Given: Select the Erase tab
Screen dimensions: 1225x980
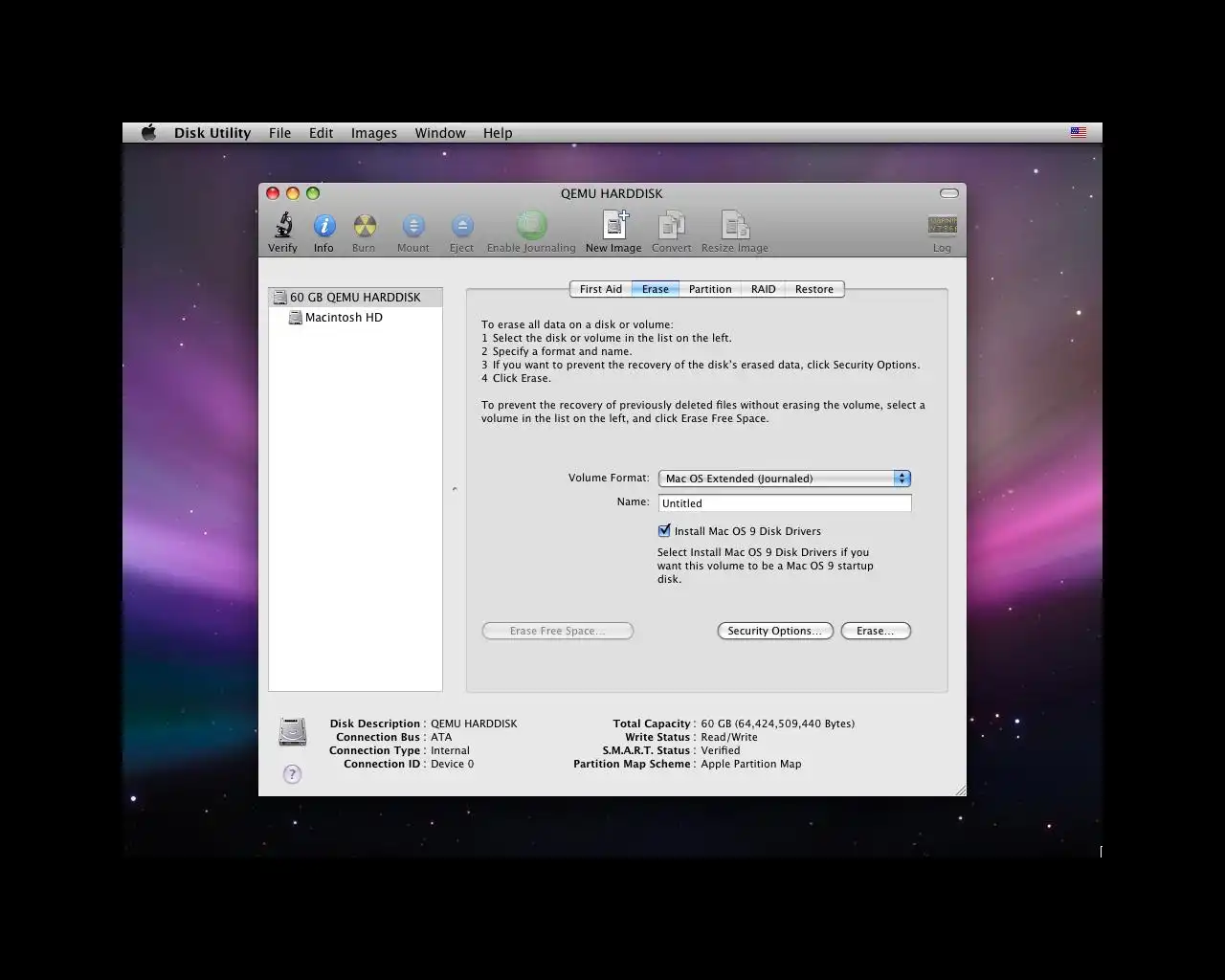Looking at the screenshot, I should coord(656,289).
